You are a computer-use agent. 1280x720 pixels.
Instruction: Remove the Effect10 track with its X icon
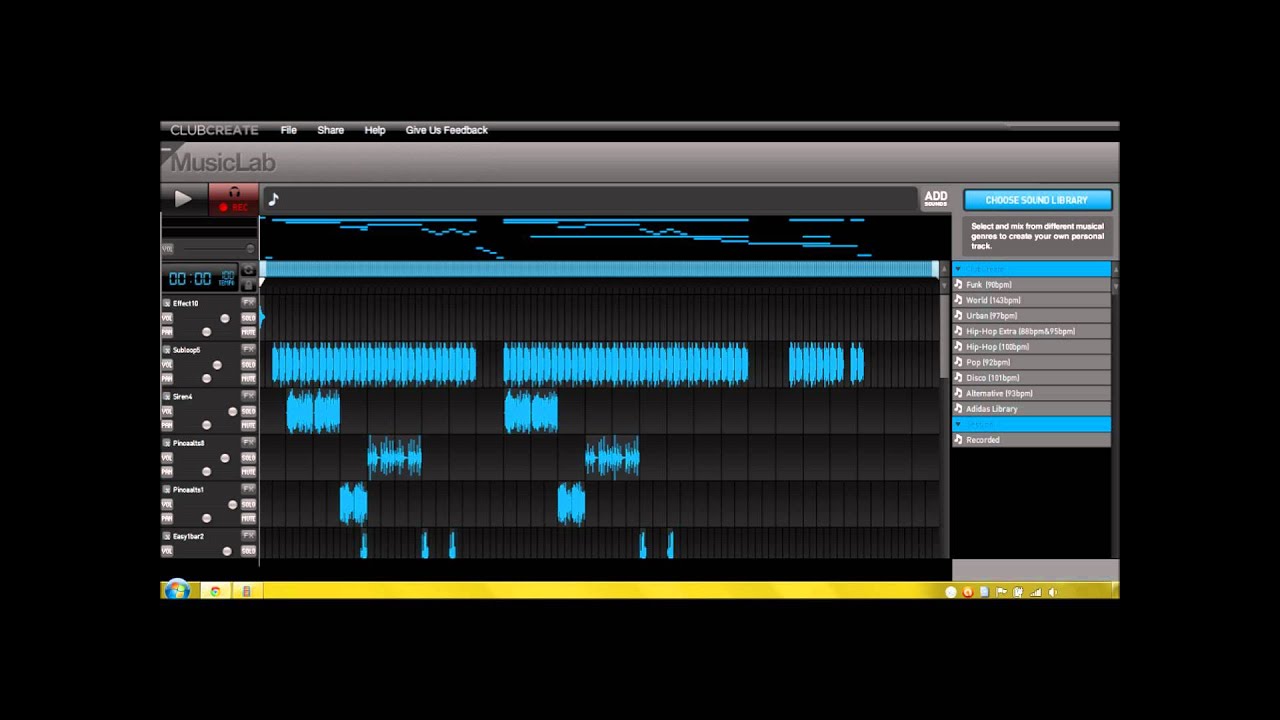(x=167, y=303)
